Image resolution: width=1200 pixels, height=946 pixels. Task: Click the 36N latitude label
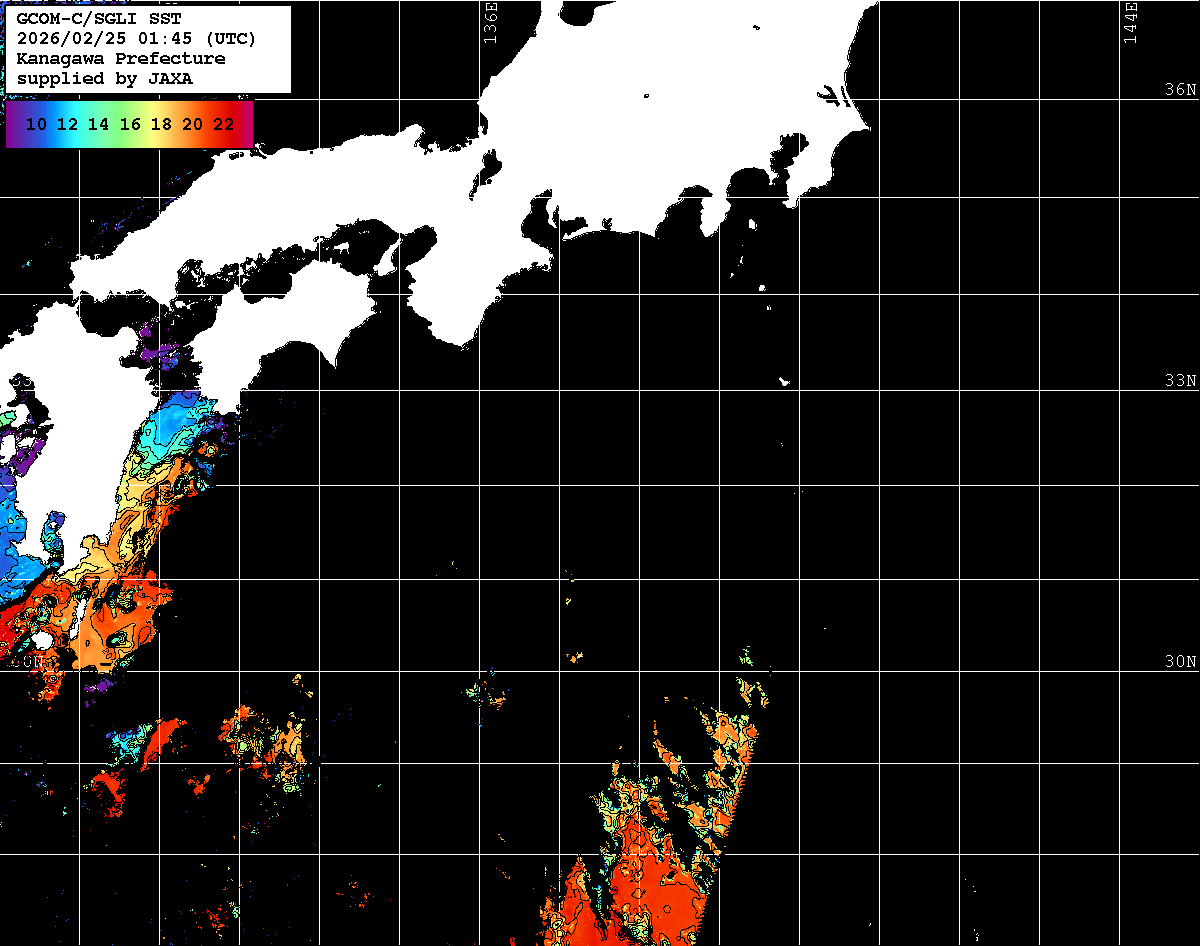[1180, 89]
